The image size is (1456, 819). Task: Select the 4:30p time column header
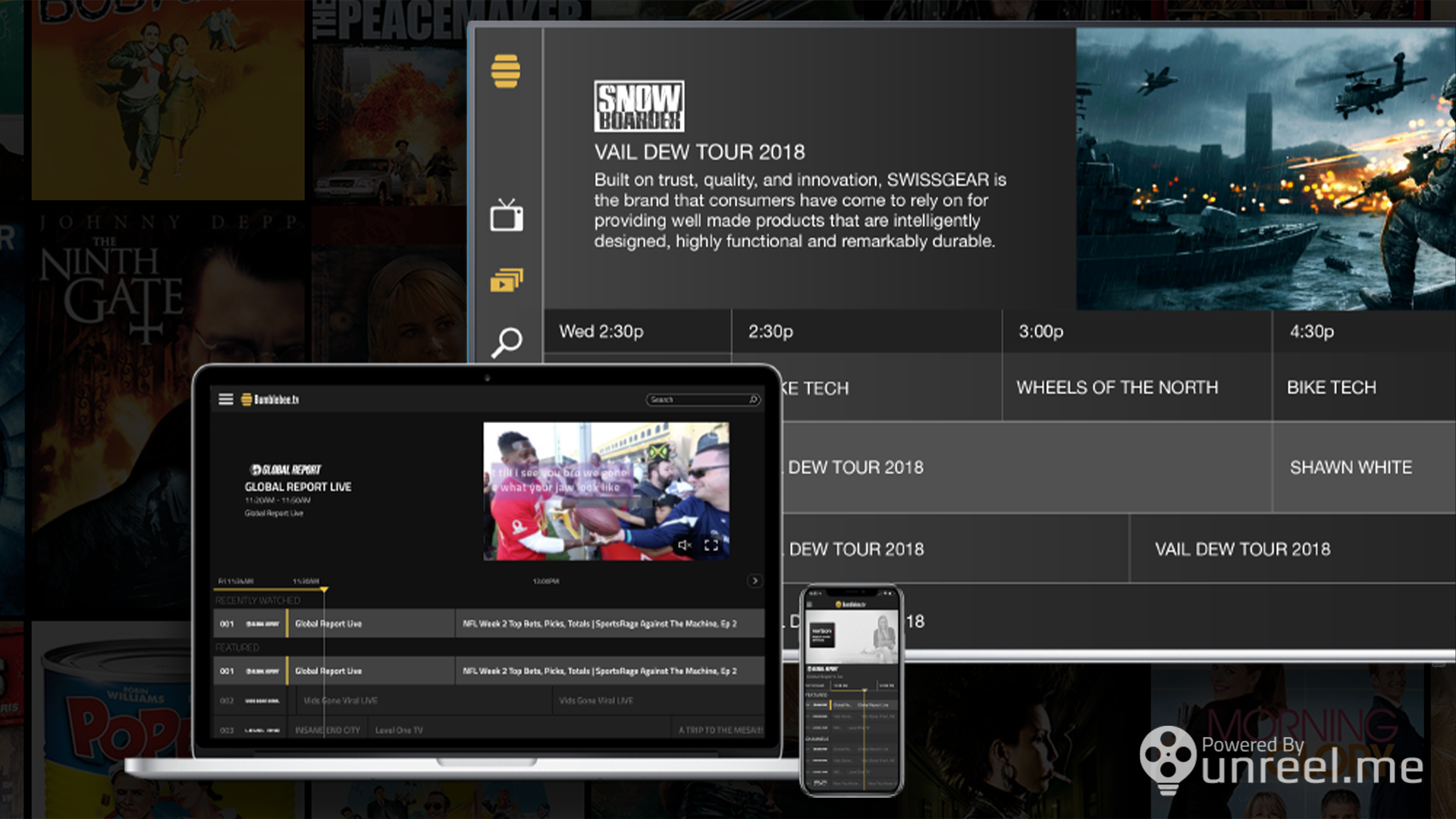[x=1312, y=331]
